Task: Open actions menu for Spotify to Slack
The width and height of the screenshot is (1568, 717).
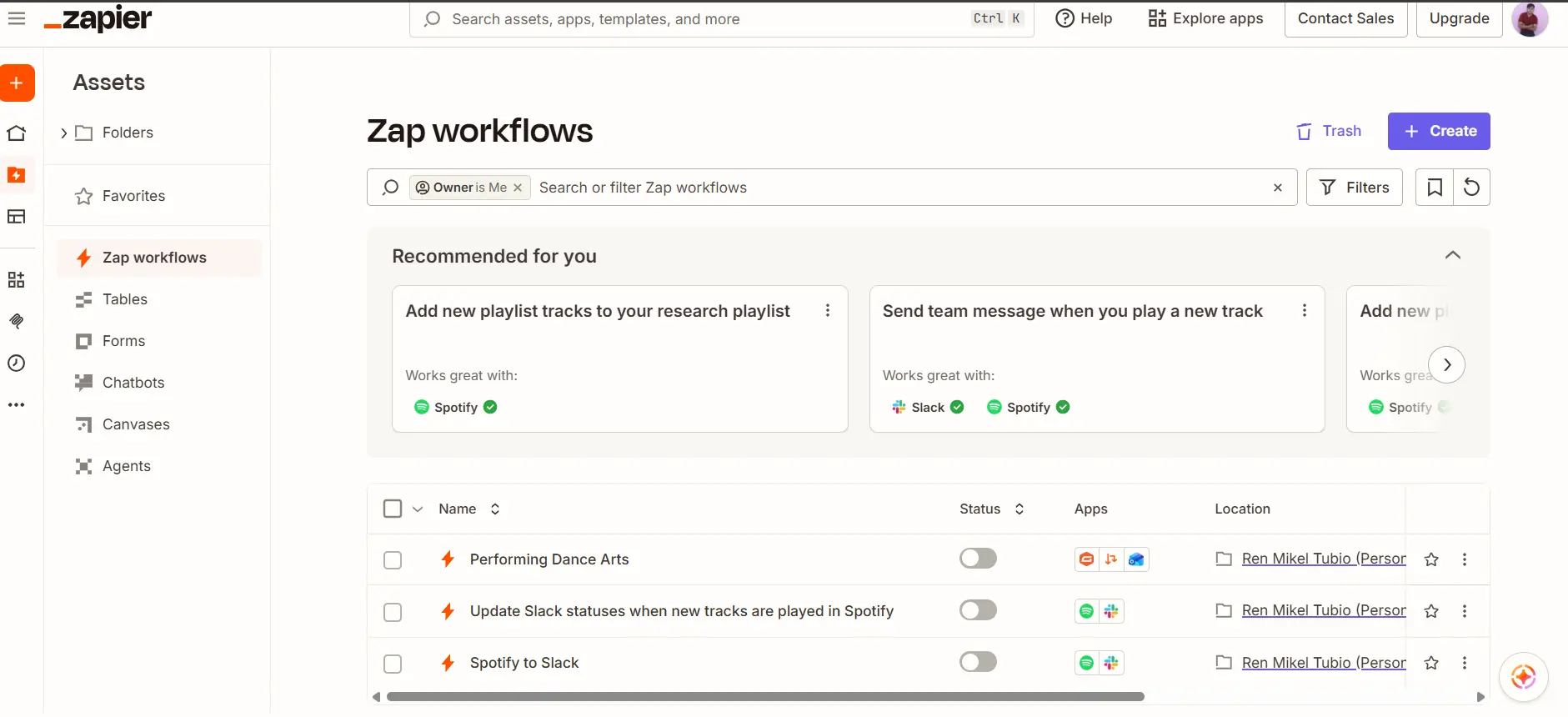Action: click(1465, 663)
